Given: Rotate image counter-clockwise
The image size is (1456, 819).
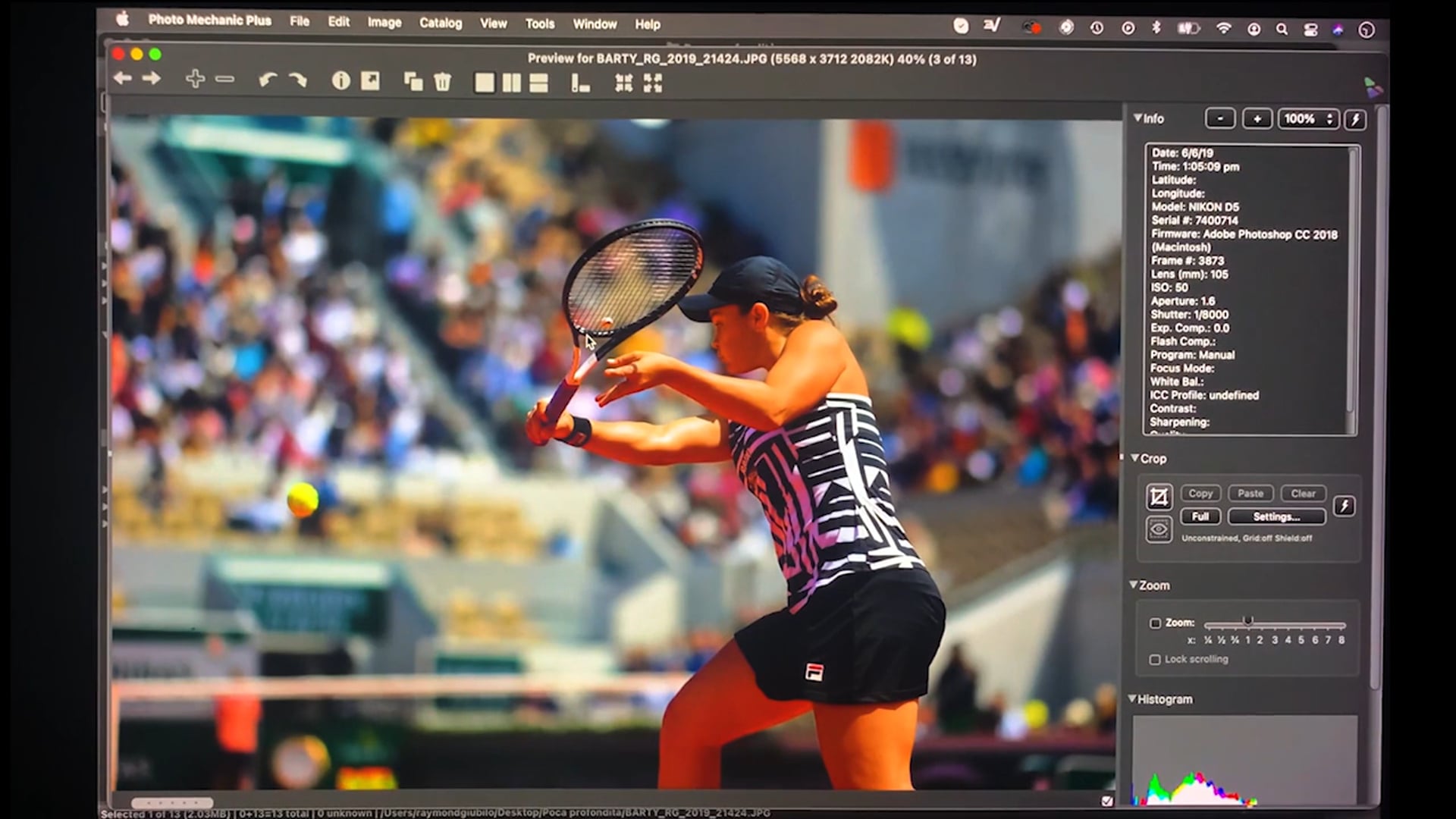Looking at the screenshot, I should 267,80.
